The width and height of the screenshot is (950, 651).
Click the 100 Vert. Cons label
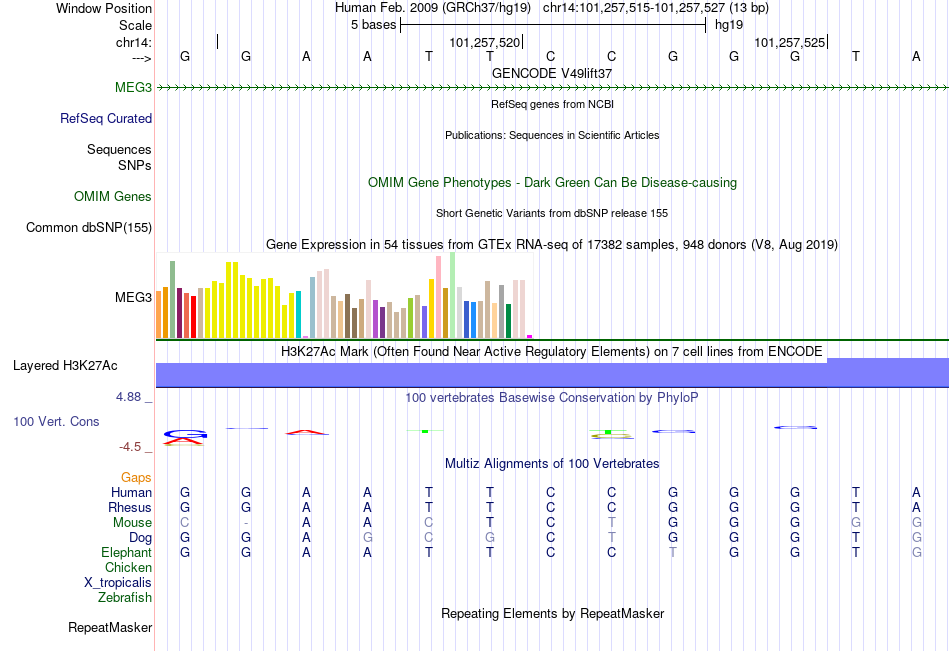coord(56,421)
